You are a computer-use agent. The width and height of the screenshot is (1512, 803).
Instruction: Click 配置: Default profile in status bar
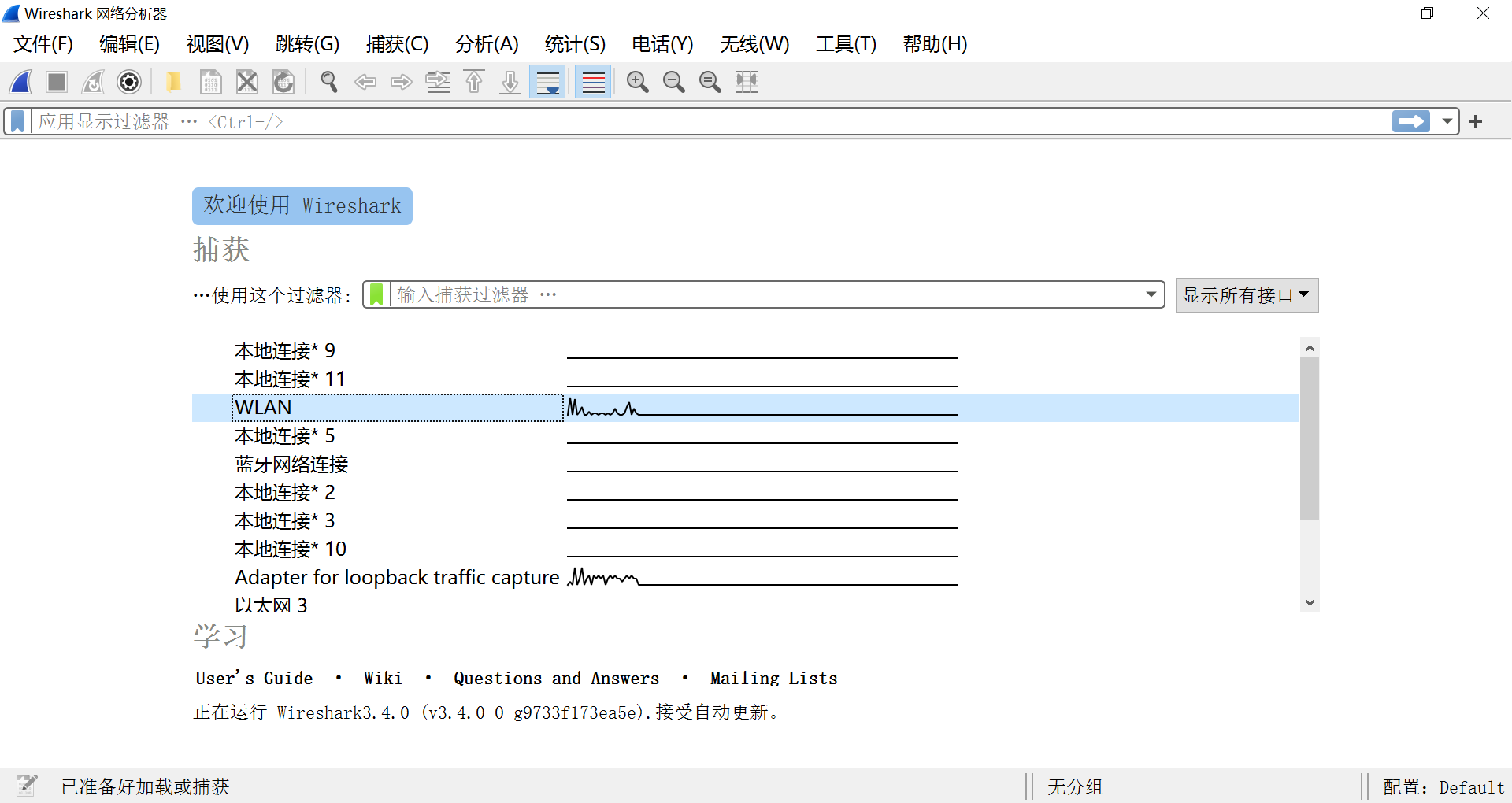(x=1443, y=787)
